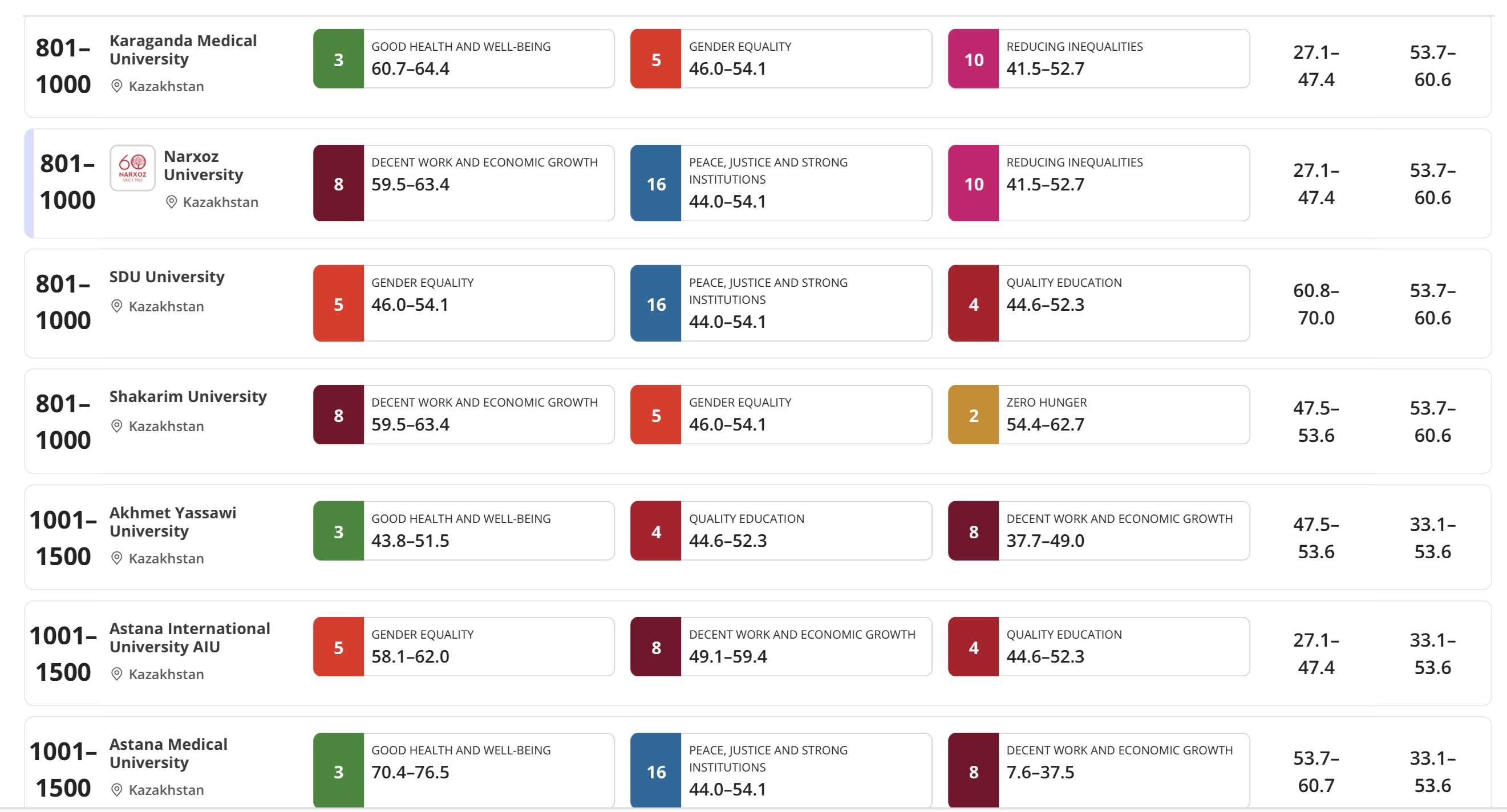1507x812 pixels.
Task: Select Decent Work score 7.6–37.5
Action: 1040,772
